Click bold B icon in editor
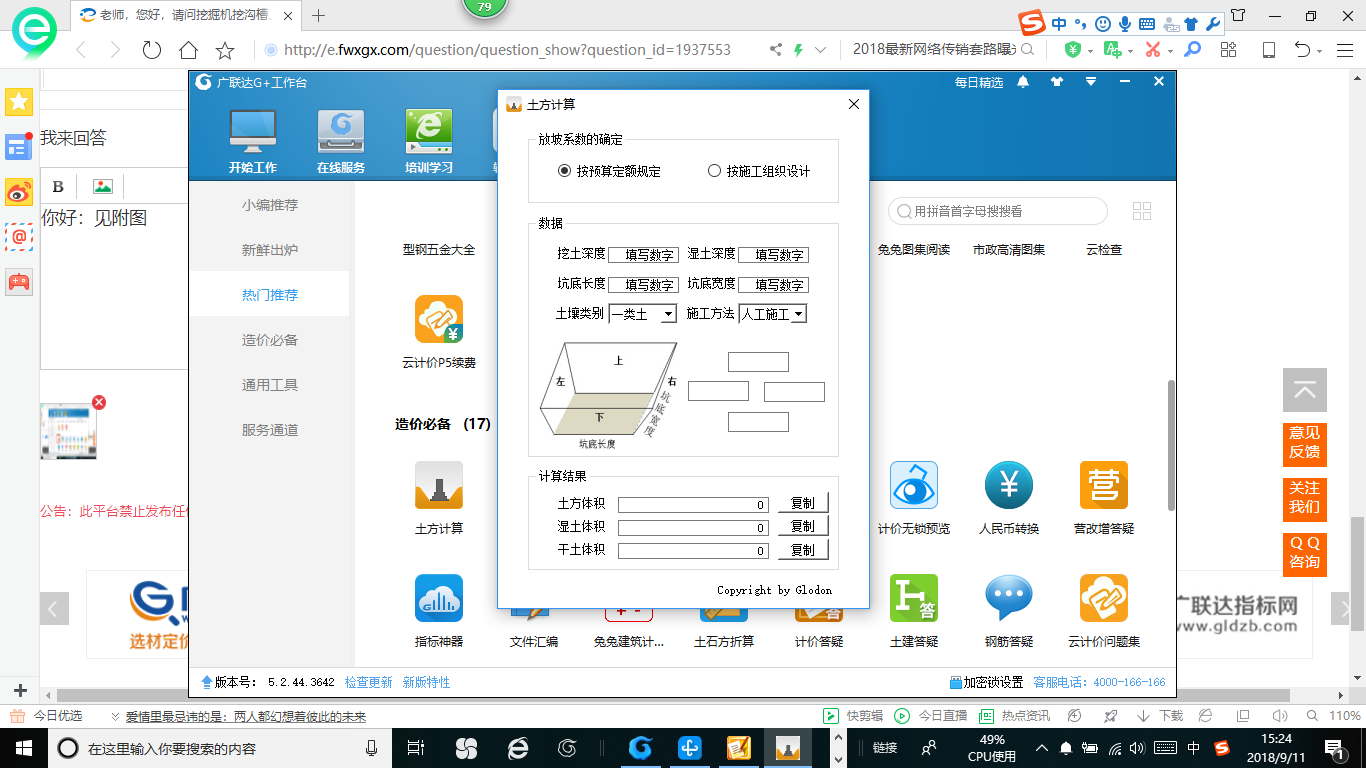Image resolution: width=1366 pixels, height=768 pixels. 58,186
